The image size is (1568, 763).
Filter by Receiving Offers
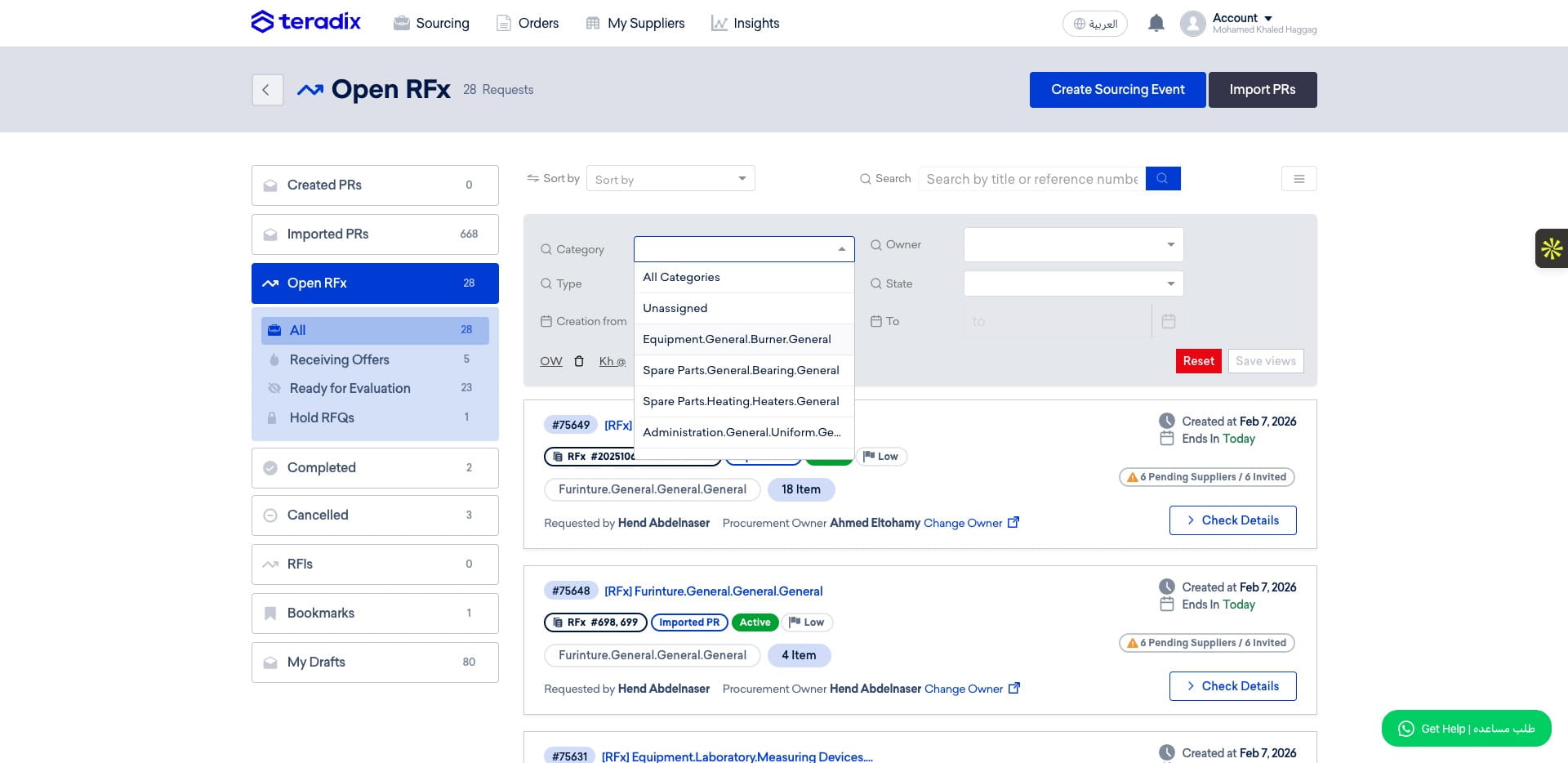click(x=375, y=359)
